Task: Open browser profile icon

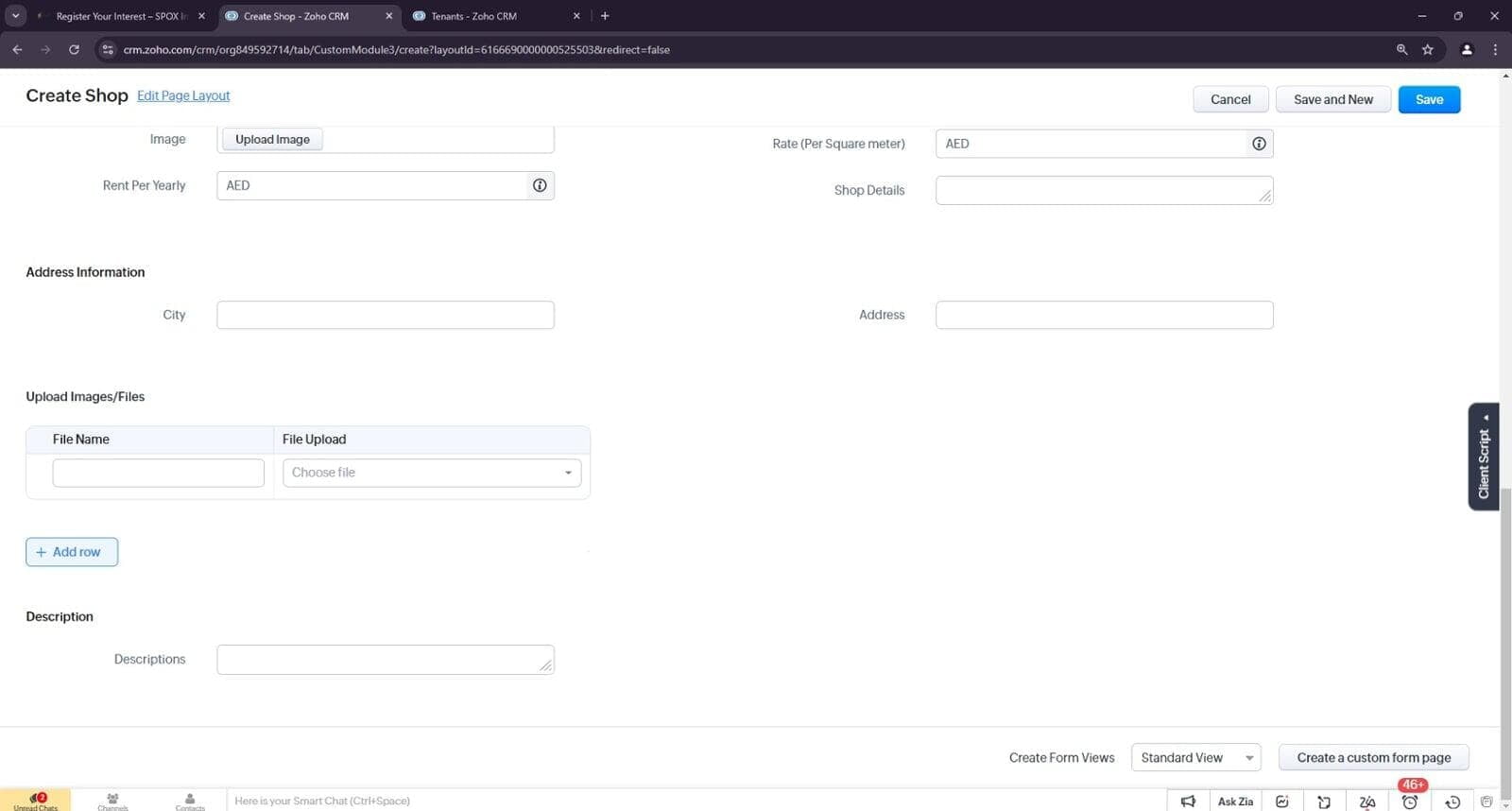Action: pyautogui.click(x=1467, y=49)
